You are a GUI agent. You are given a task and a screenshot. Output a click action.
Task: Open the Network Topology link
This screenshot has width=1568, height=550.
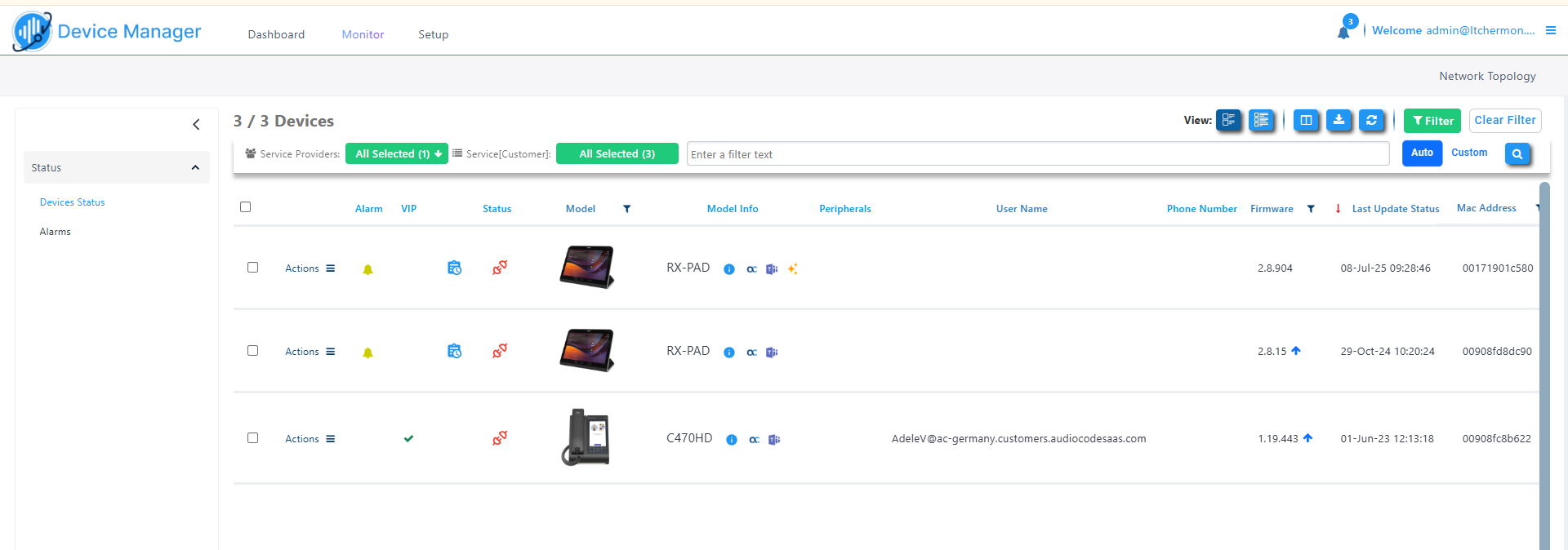click(1487, 76)
